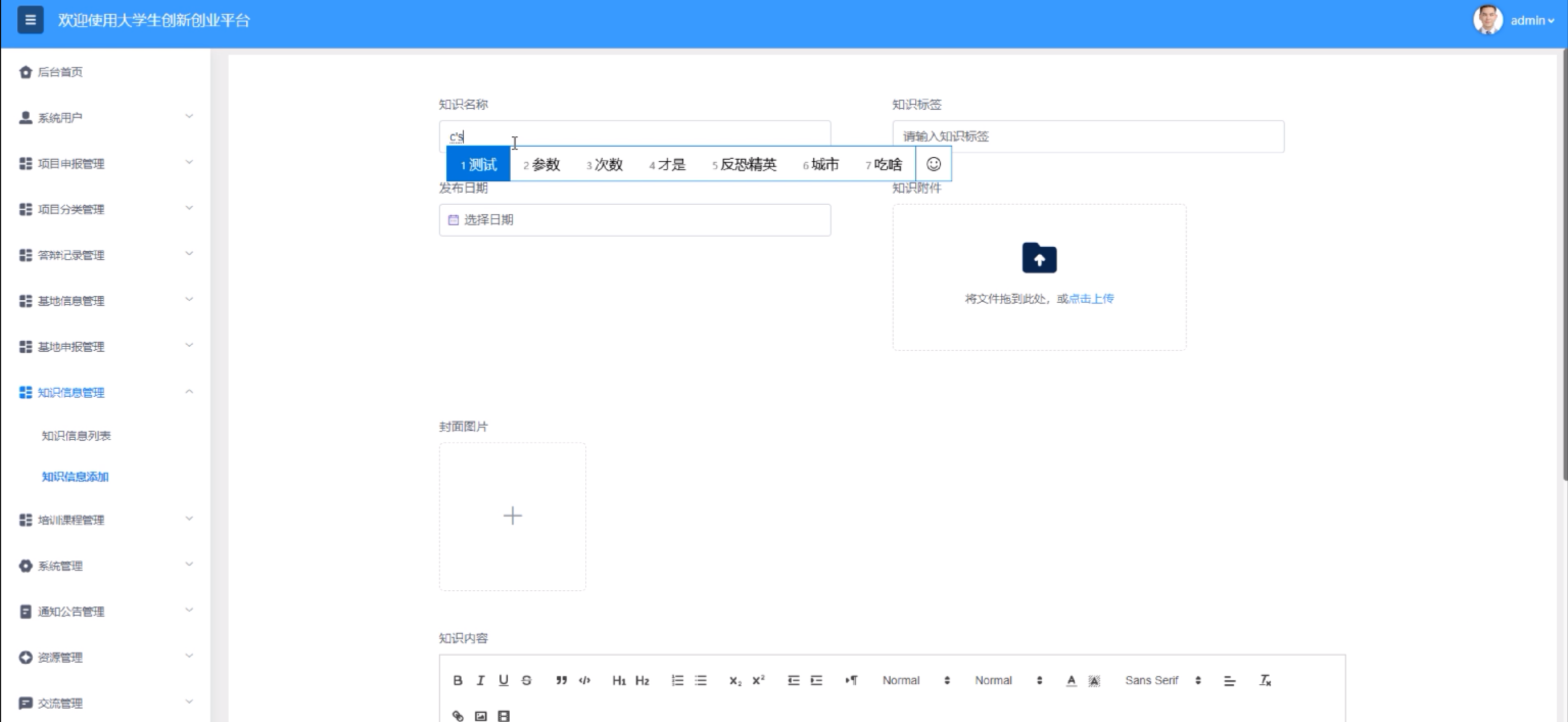Click the 点击上传 upload link
The width and height of the screenshot is (1568, 722).
click(x=1091, y=298)
